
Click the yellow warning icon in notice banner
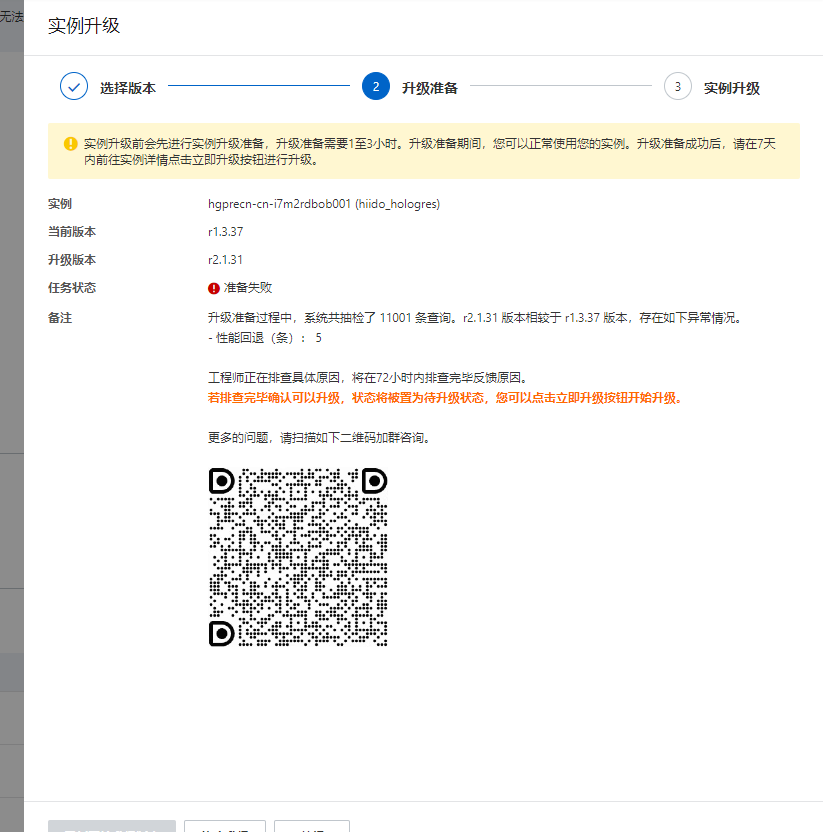pos(71,144)
